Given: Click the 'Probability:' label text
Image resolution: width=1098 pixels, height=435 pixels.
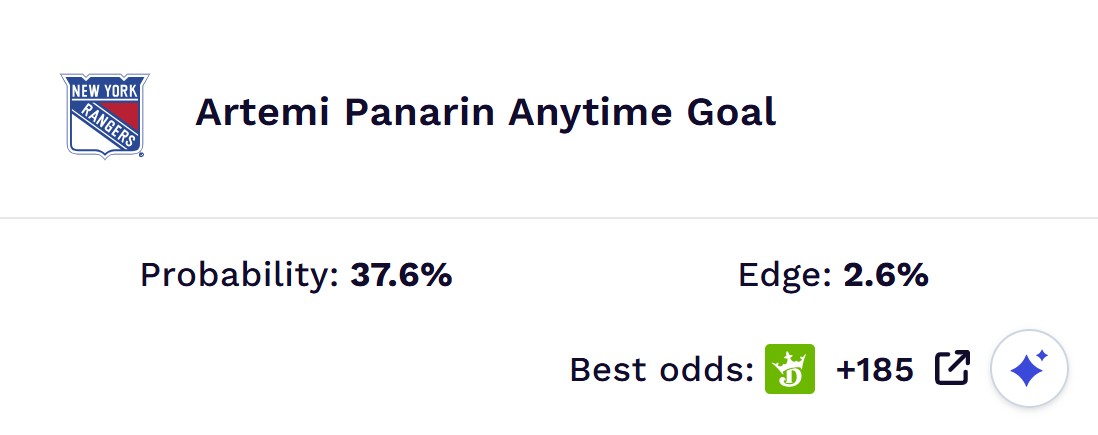Looking at the screenshot, I should click(240, 275).
